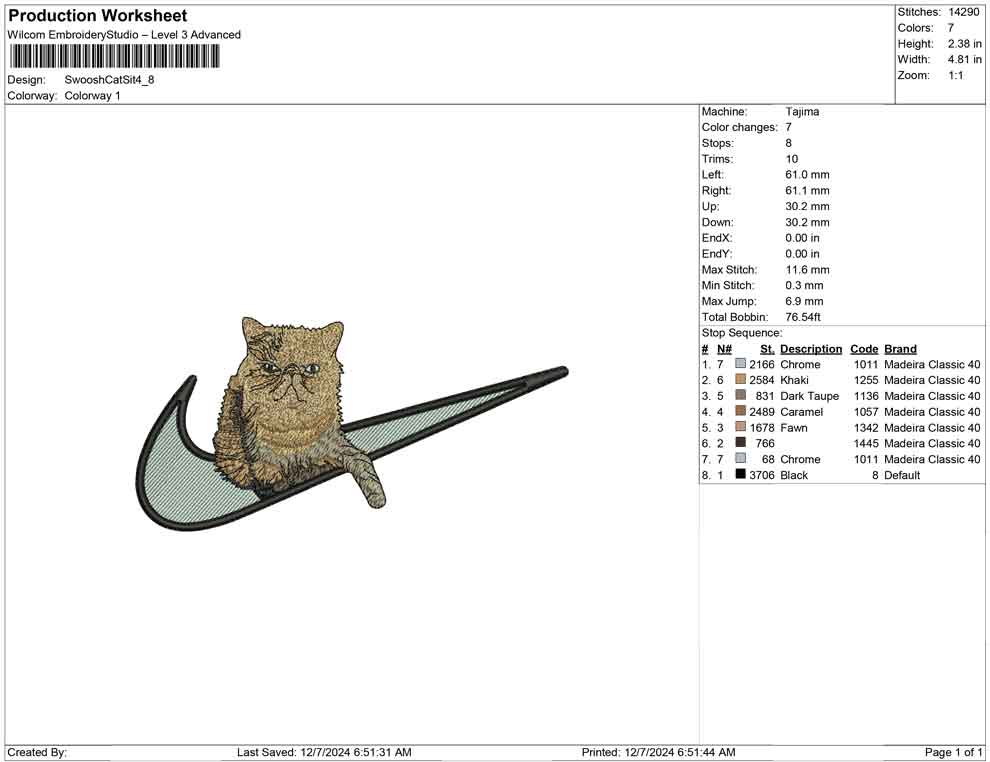Viewport: 990px width, 762px height.
Task: Click the Chrome swatch beside 68 stitches
Action: [741, 458]
